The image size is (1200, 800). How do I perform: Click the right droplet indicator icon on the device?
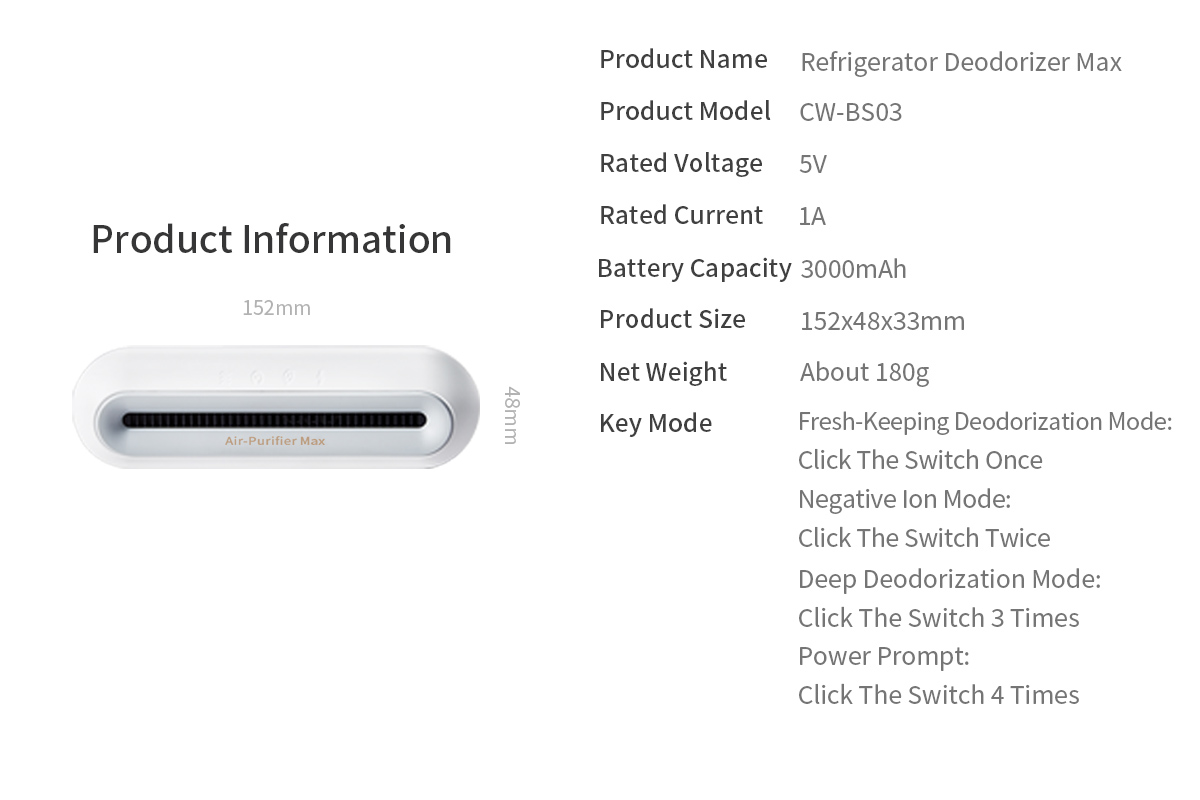point(288,377)
